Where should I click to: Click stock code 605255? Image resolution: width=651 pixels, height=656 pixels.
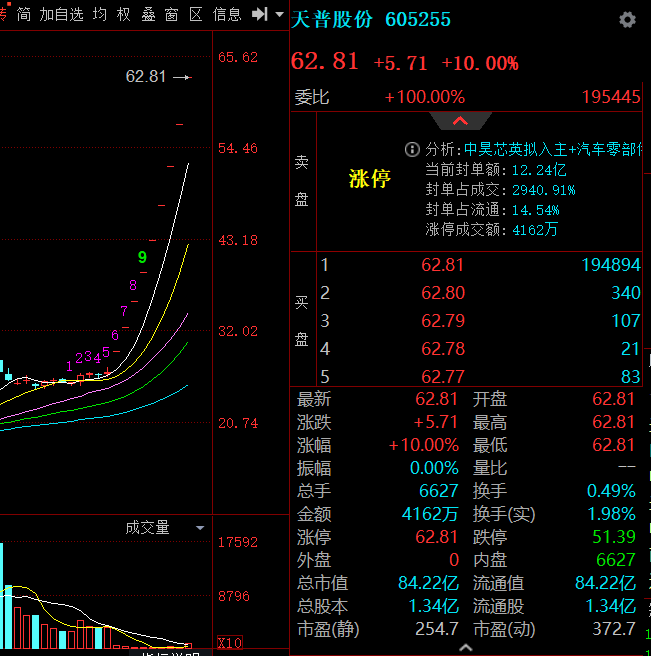[418, 19]
